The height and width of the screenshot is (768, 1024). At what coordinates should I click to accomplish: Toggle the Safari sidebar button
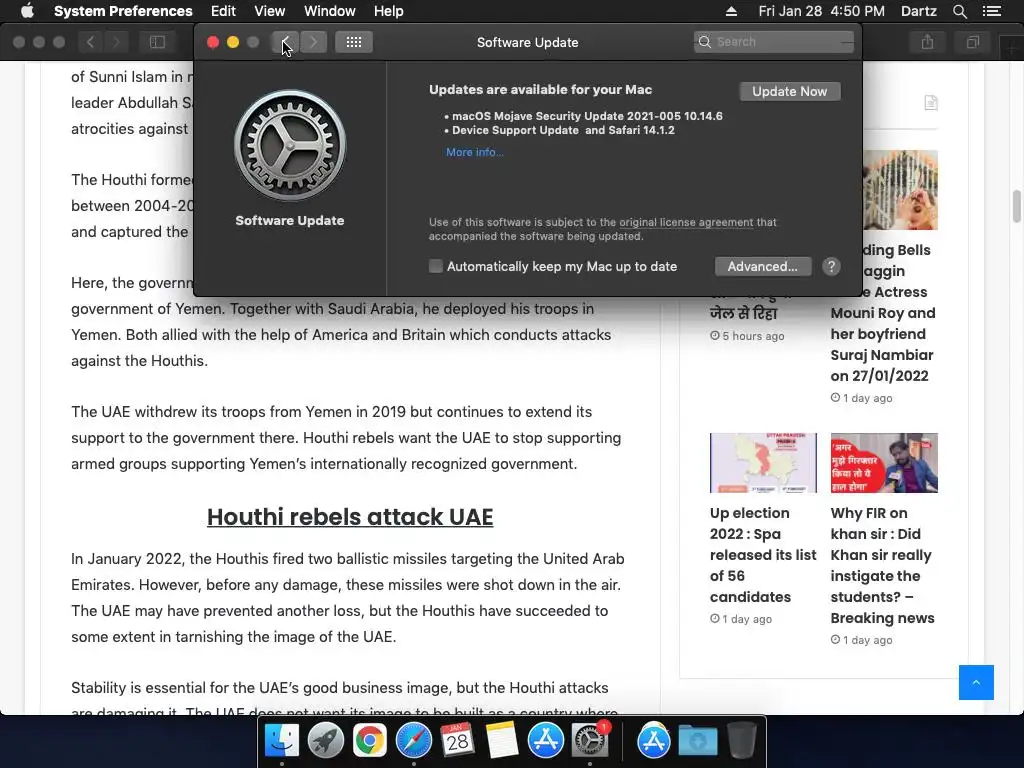click(157, 42)
